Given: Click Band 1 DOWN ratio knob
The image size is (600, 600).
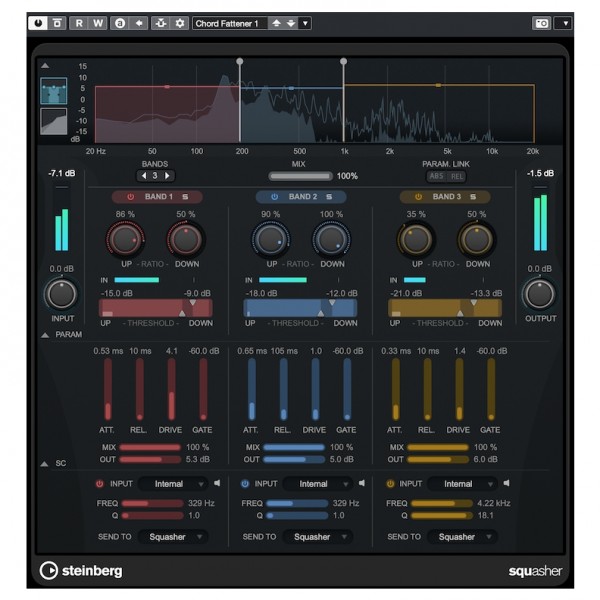Looking at the screenshot, I should pos(186,239).
